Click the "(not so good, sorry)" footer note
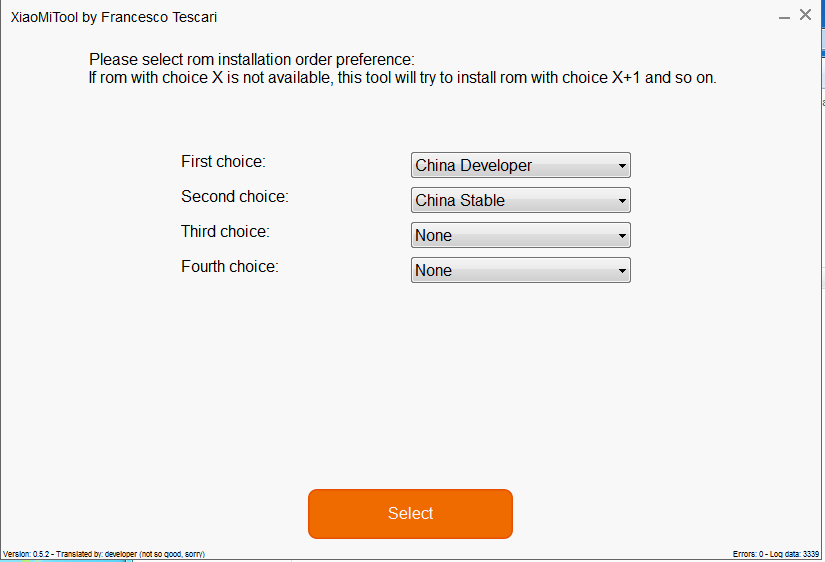The width and height of the screenshot is (825, 562). coord(172,554)
